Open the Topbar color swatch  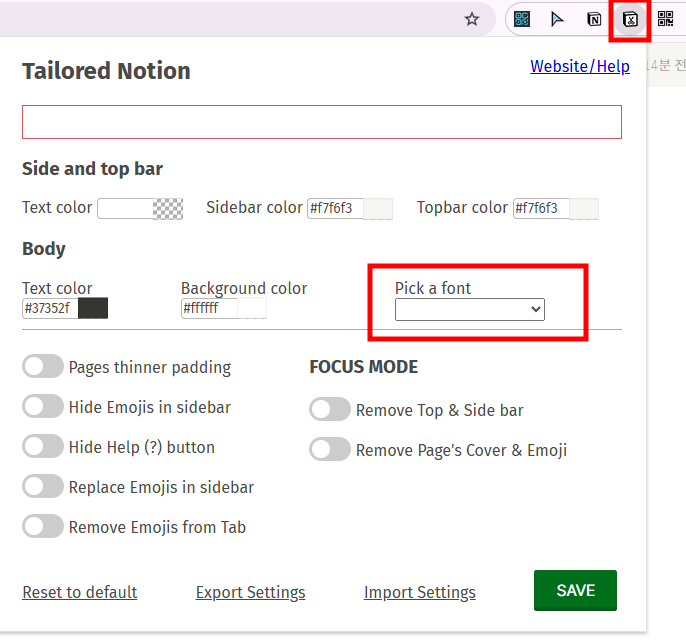584,209
